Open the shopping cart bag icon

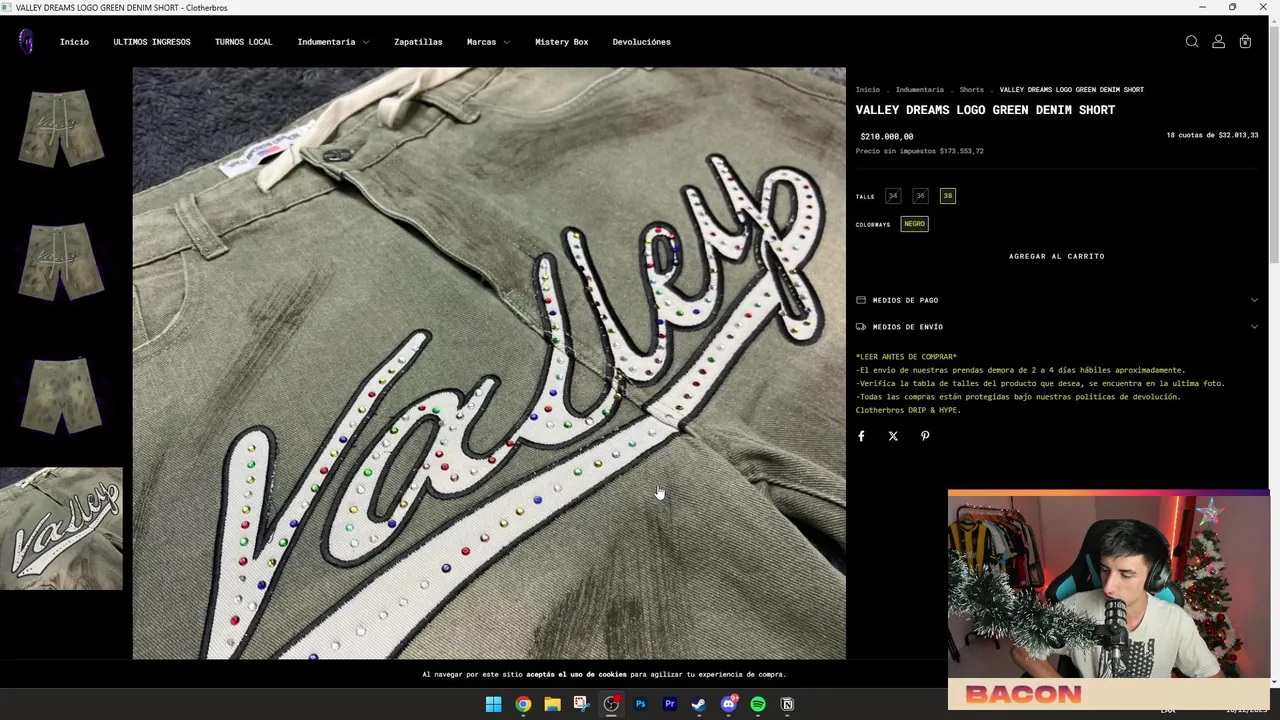[1245, 42]
